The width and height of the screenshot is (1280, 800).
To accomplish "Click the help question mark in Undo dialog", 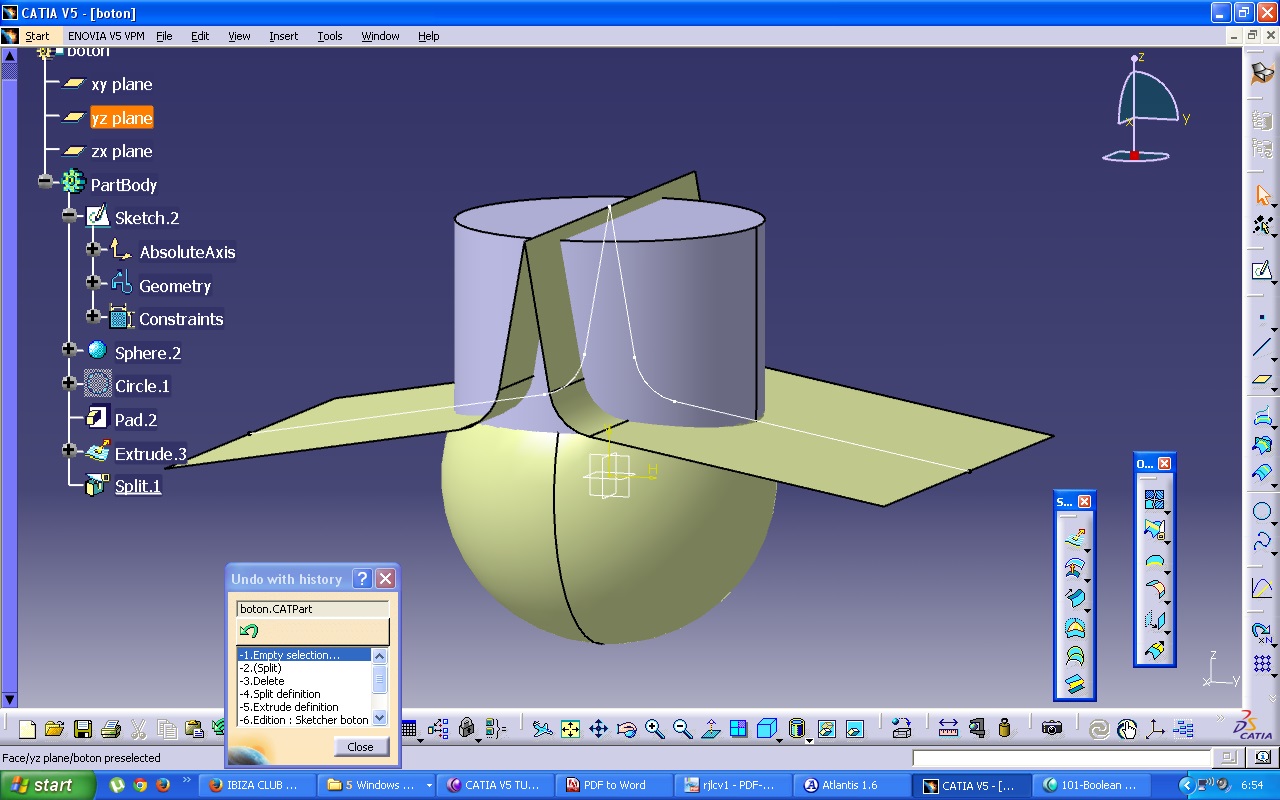I will tap(363, 578).
